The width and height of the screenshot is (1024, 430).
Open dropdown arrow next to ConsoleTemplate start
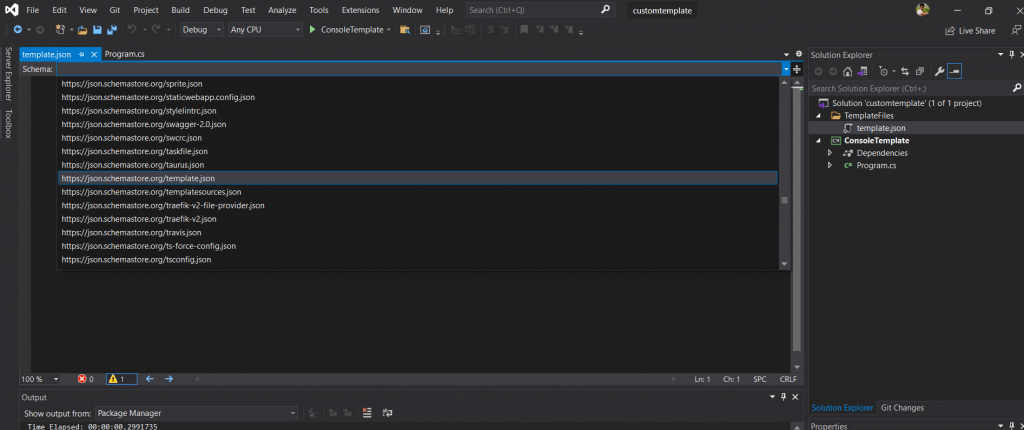[389, 29]
